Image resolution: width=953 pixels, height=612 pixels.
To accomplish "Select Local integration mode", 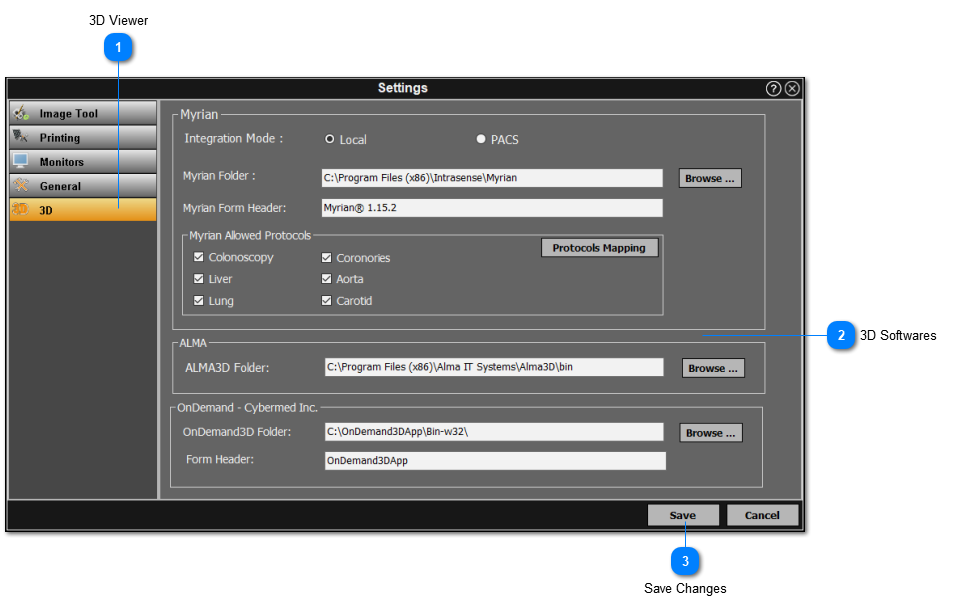I will point(329,139).
